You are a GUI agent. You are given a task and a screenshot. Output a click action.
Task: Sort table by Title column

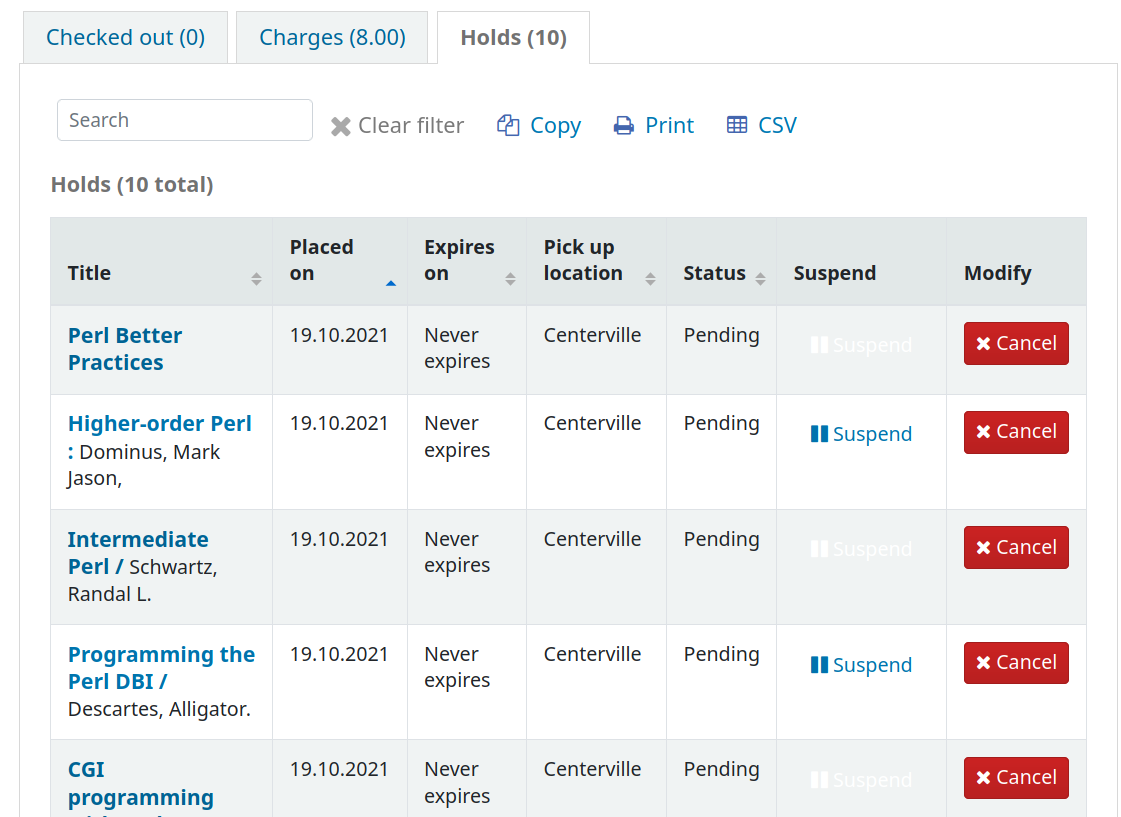click(161, 273)
